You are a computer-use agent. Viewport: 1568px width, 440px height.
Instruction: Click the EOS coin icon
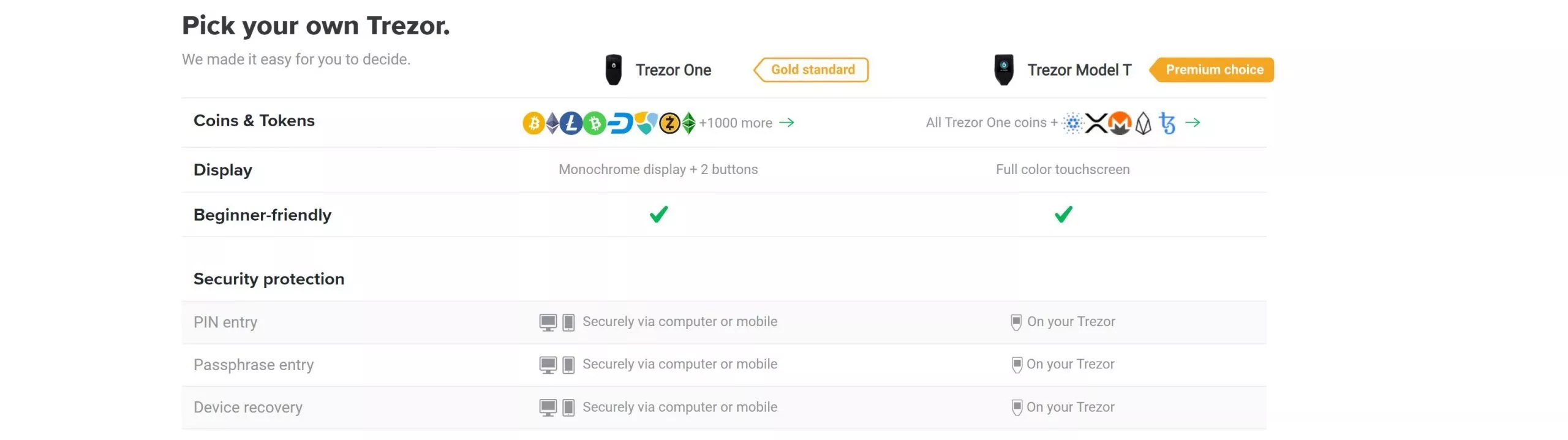(x=1143, y=123)
